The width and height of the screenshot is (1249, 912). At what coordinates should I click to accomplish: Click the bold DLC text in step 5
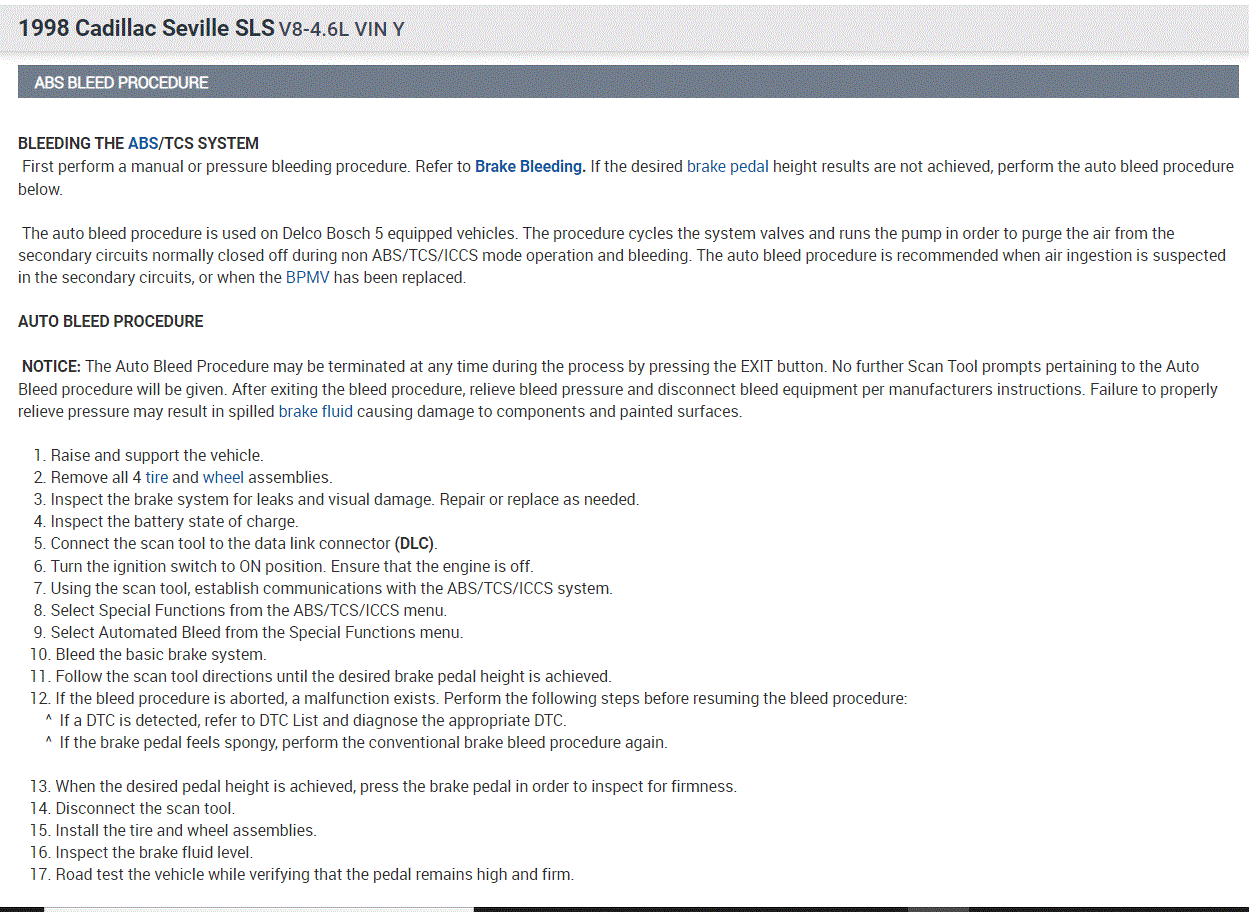click(415, 543)
